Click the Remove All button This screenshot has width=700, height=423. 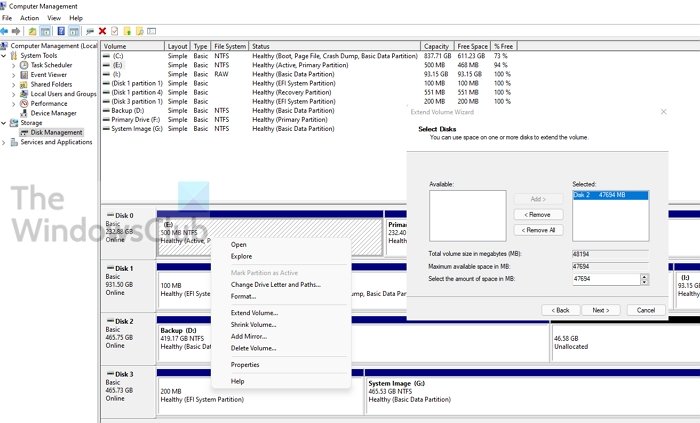tap(538, 230)
